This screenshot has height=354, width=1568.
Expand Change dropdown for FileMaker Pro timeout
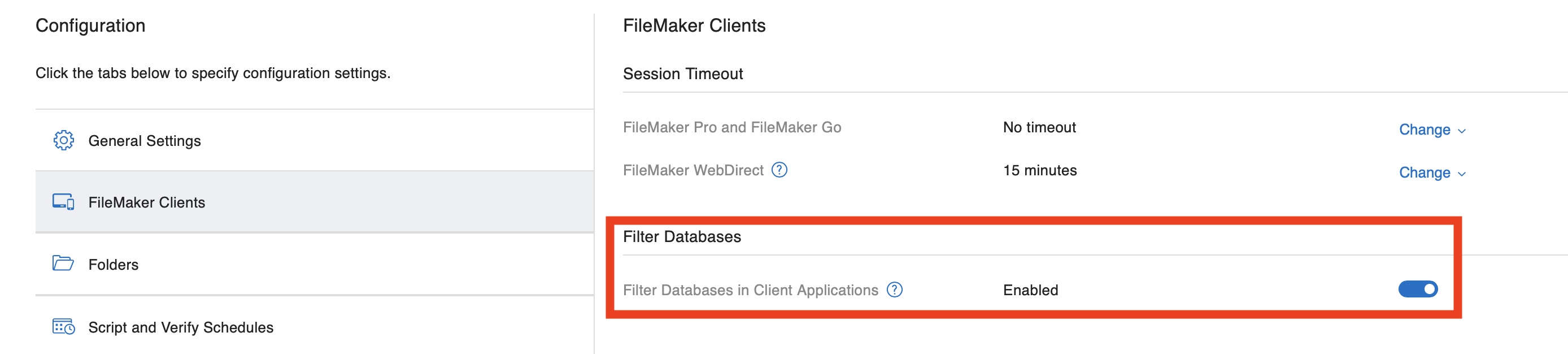[1432, 129]
